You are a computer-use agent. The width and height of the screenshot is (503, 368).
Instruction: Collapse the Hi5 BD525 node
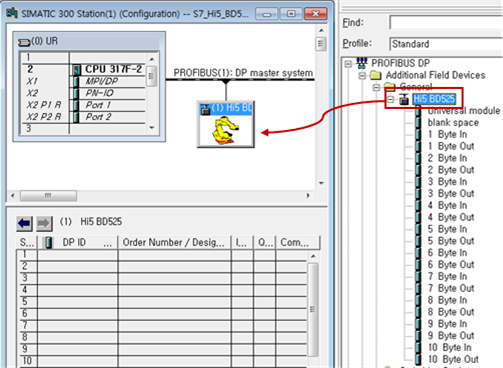tap(390, 99)
